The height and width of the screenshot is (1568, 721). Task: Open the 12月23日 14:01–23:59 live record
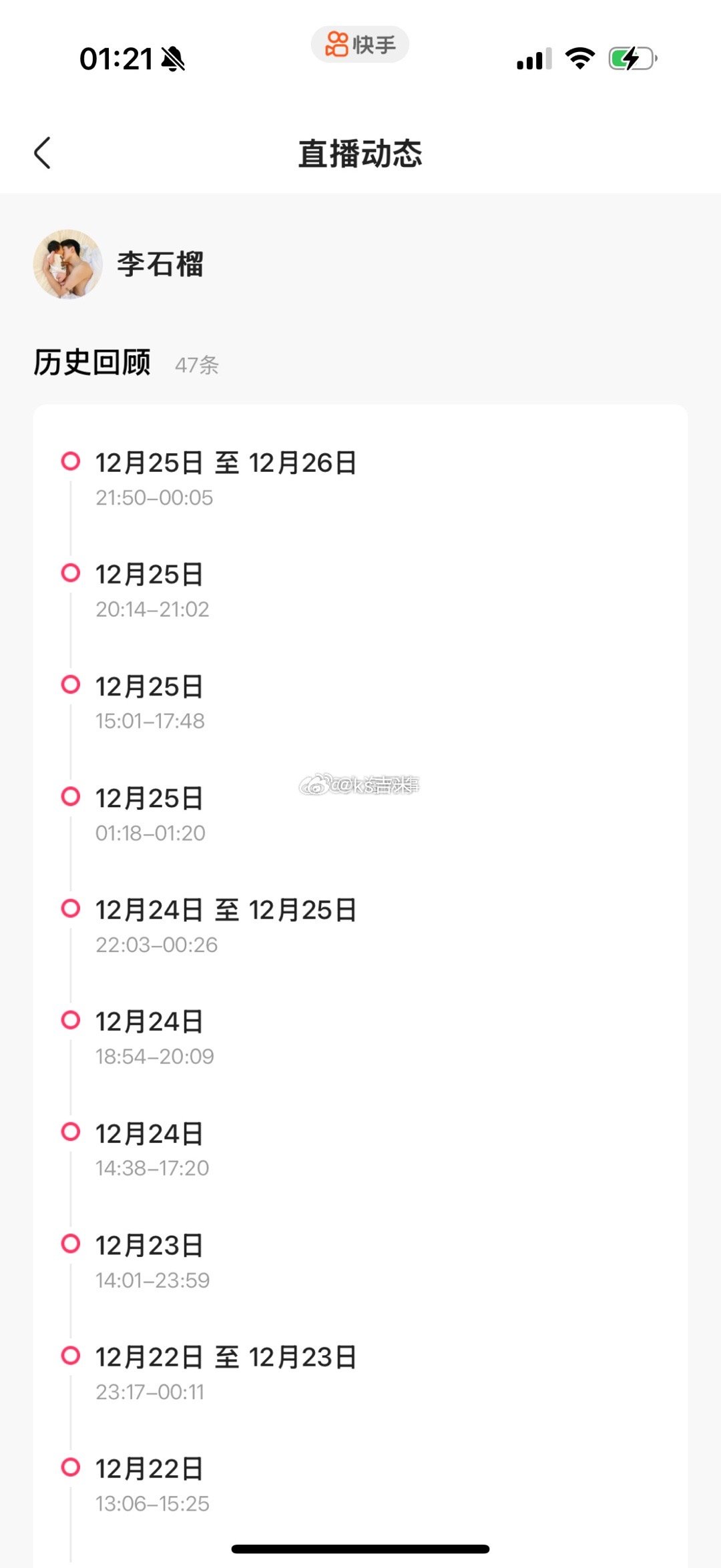[360, 1262]
